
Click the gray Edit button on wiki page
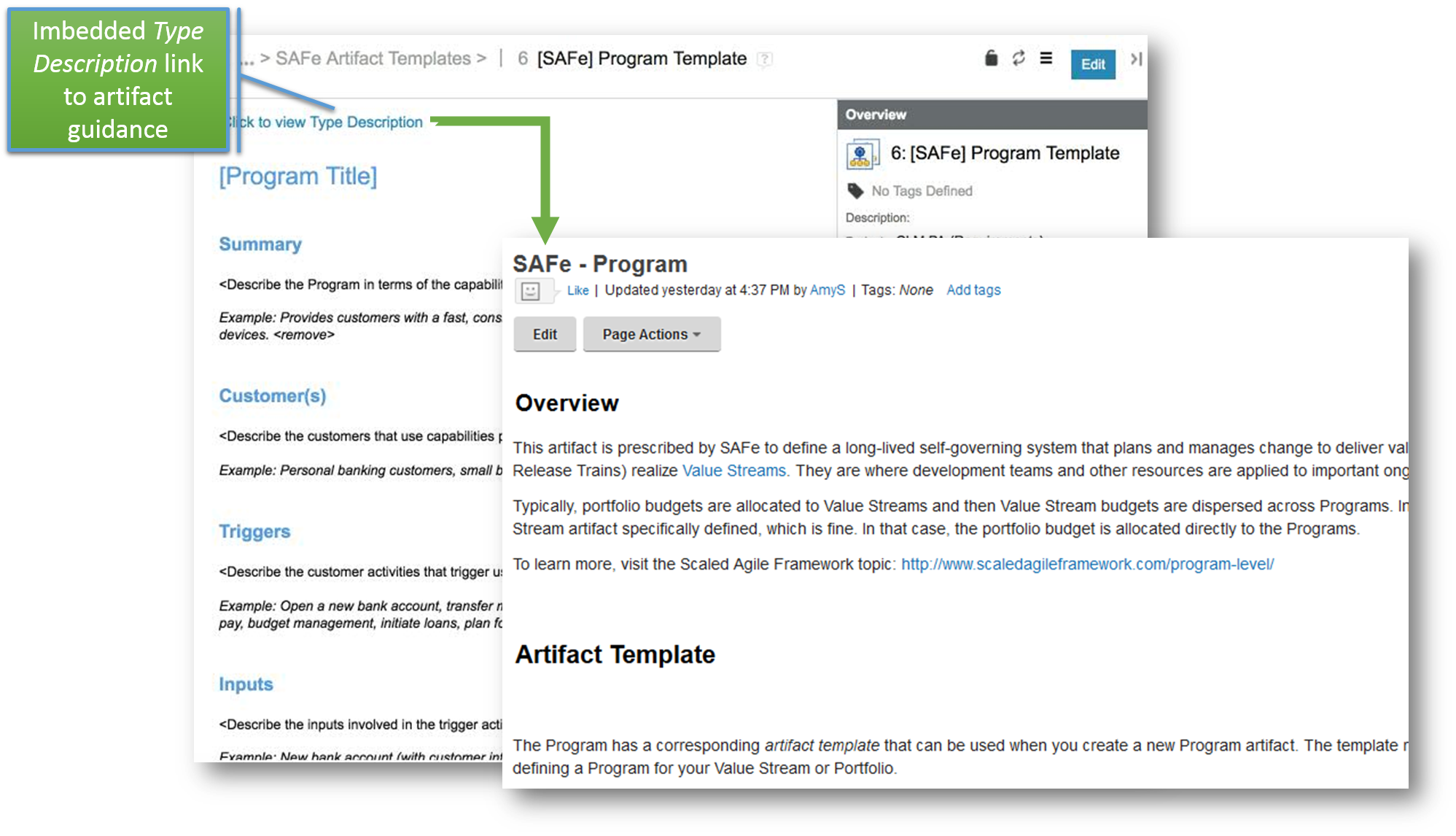click(545, 334)
